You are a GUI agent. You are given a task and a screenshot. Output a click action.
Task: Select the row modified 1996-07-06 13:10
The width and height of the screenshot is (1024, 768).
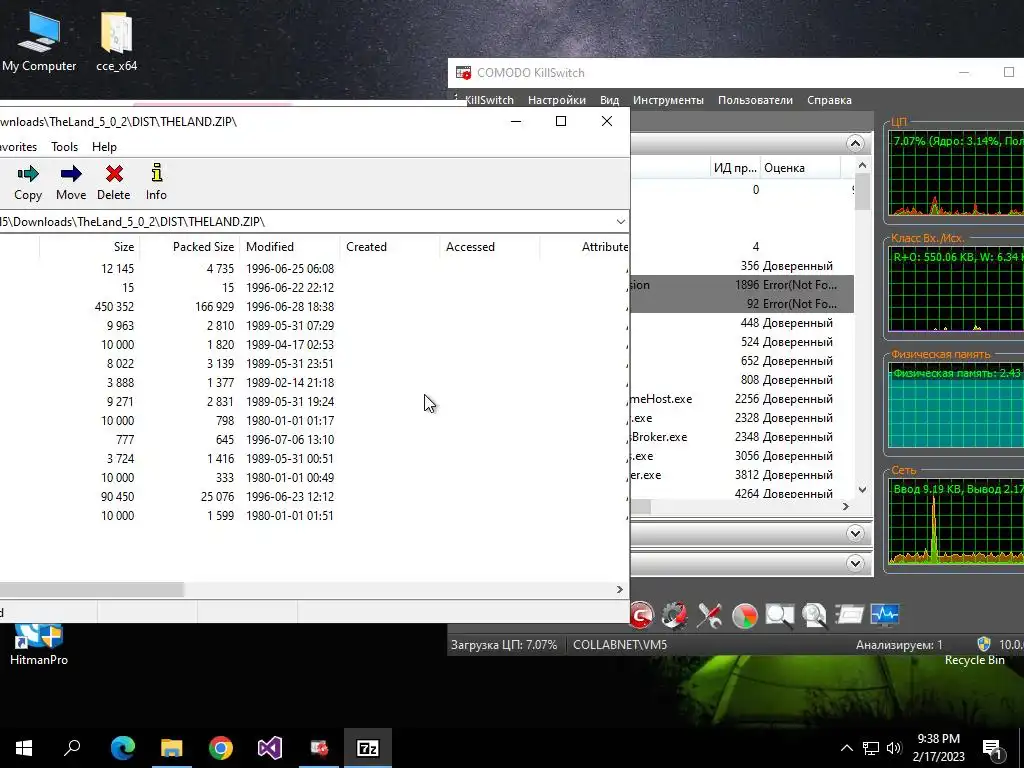pos(313,440)
